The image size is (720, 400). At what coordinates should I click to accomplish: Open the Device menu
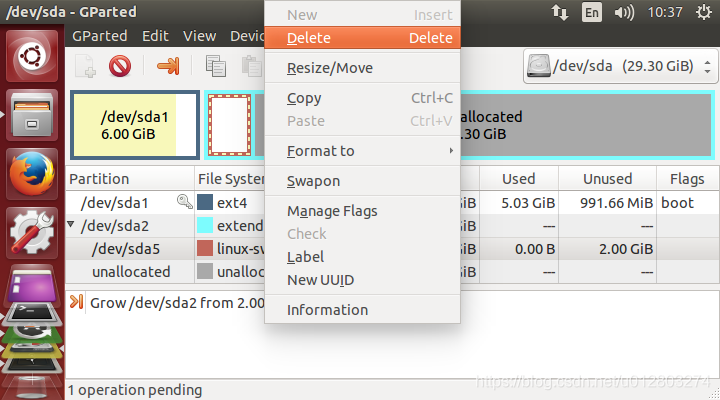click(247, 36)
